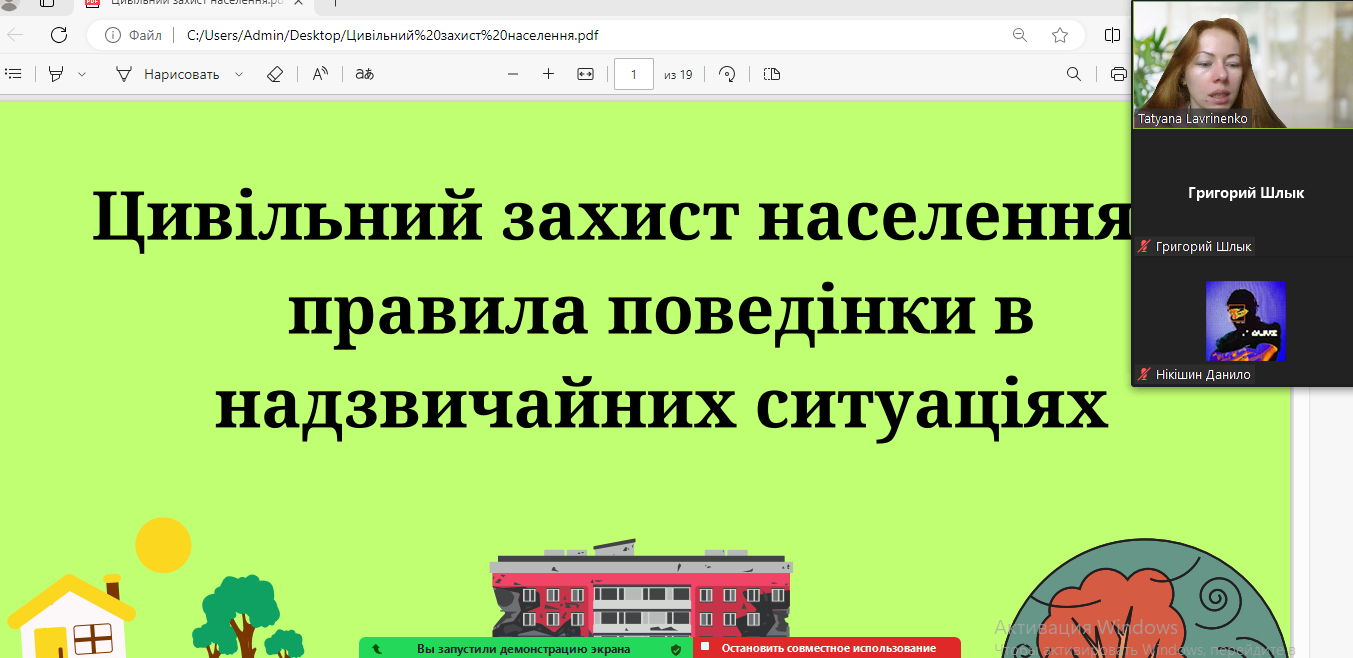This screenshot has width=1353, height=658.
Task: Select the highlighter tool
Action: 56,74
